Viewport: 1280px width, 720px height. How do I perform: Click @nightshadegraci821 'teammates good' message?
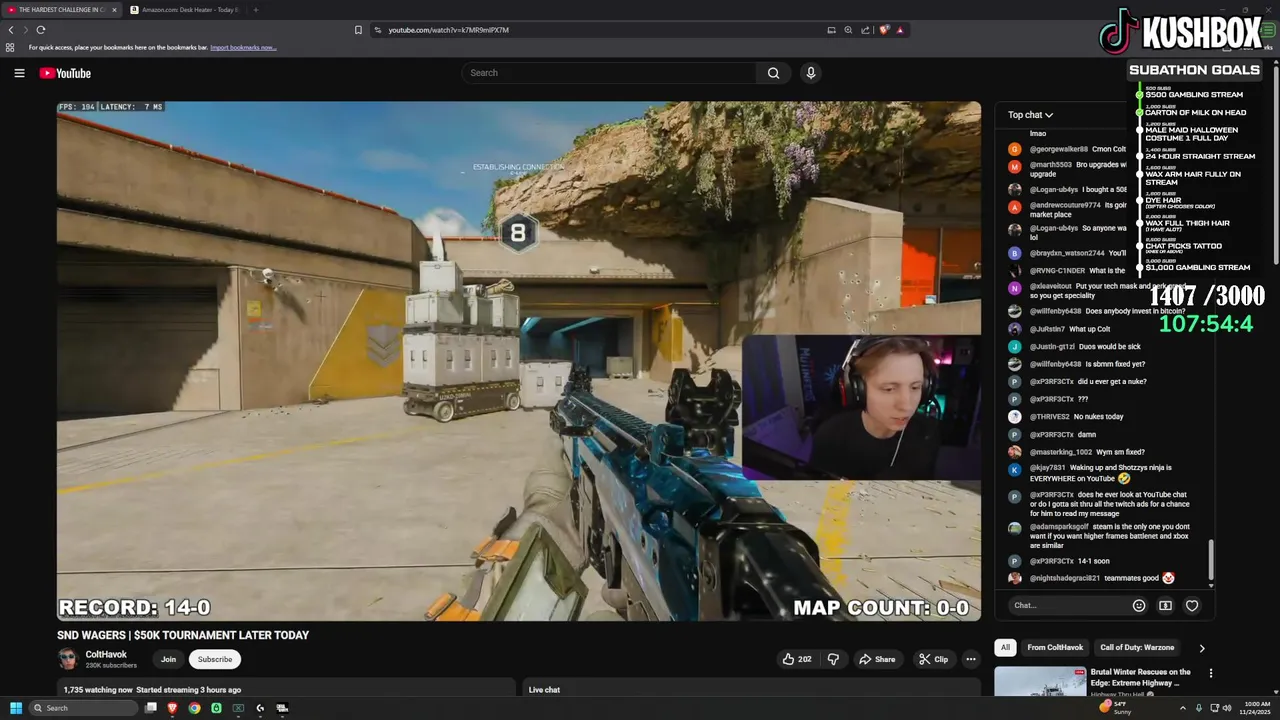1092,578
